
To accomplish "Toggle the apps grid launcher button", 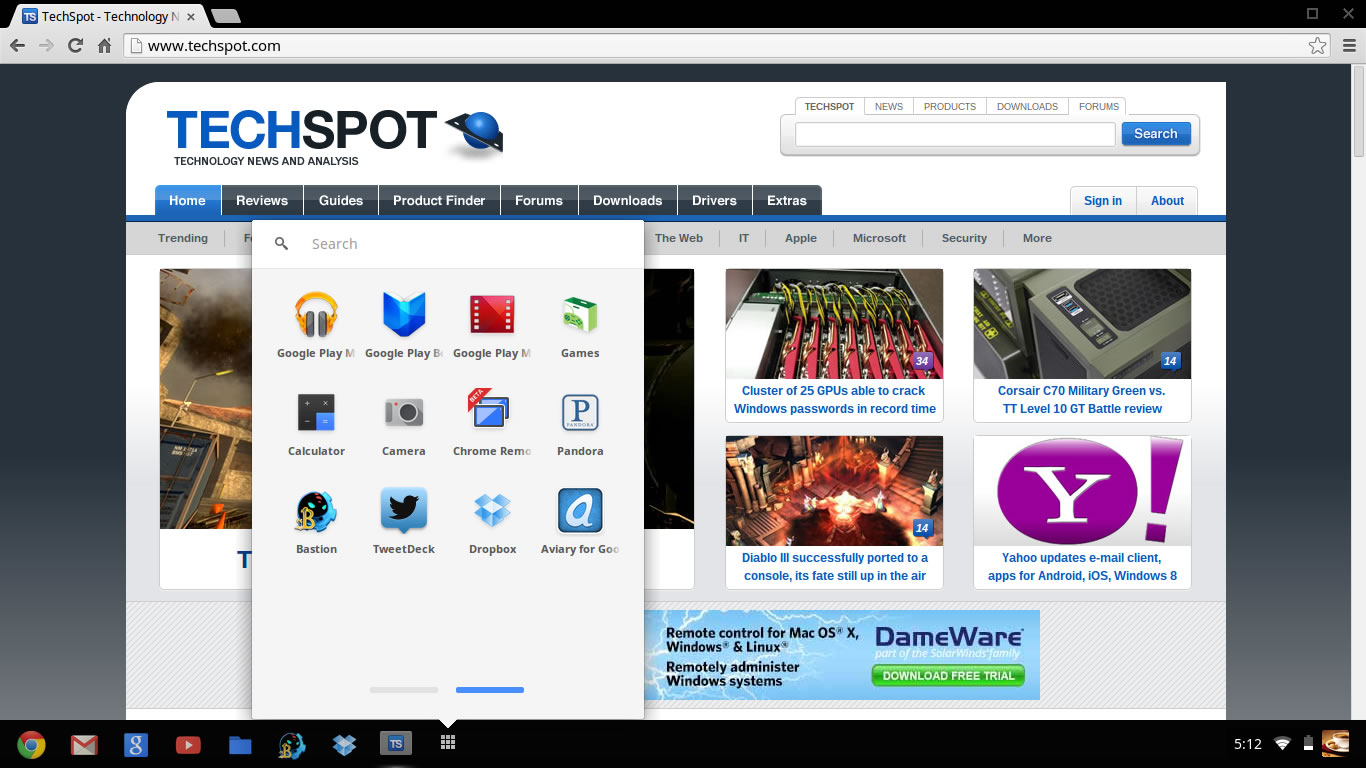I will click(x=448, y=742).
